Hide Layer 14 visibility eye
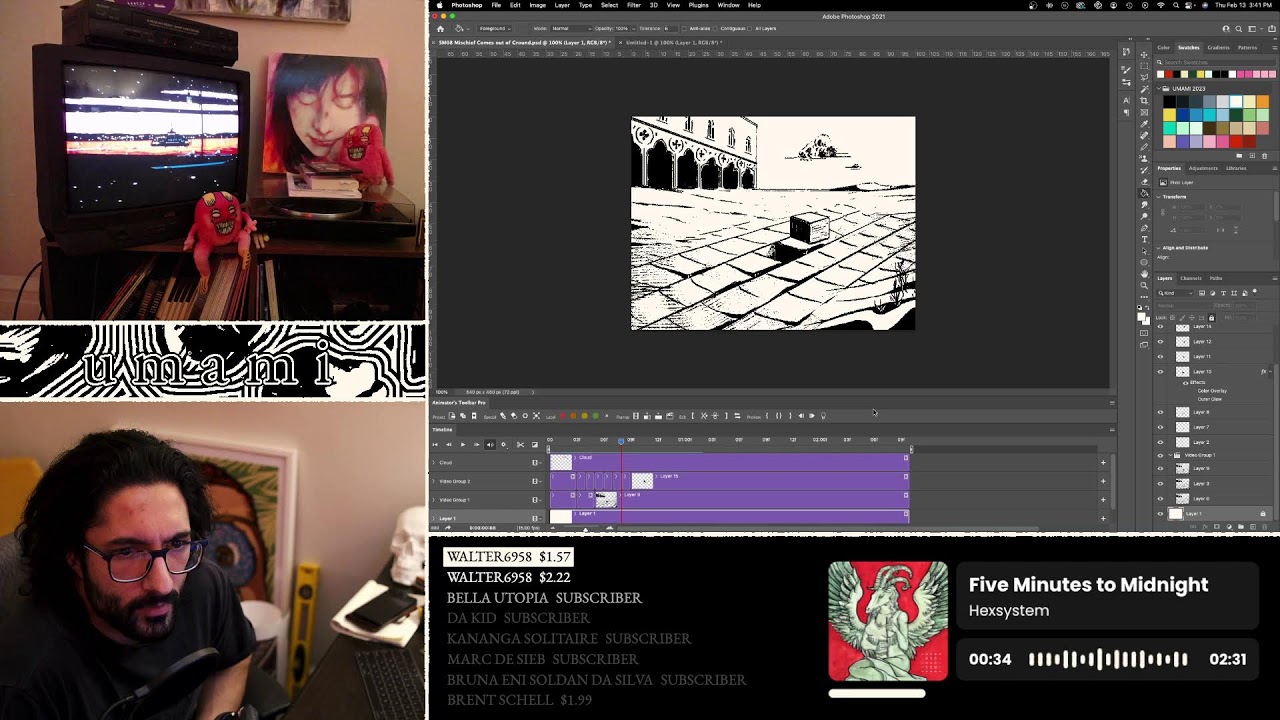Screen dimensions: 1280x720 1160,327
